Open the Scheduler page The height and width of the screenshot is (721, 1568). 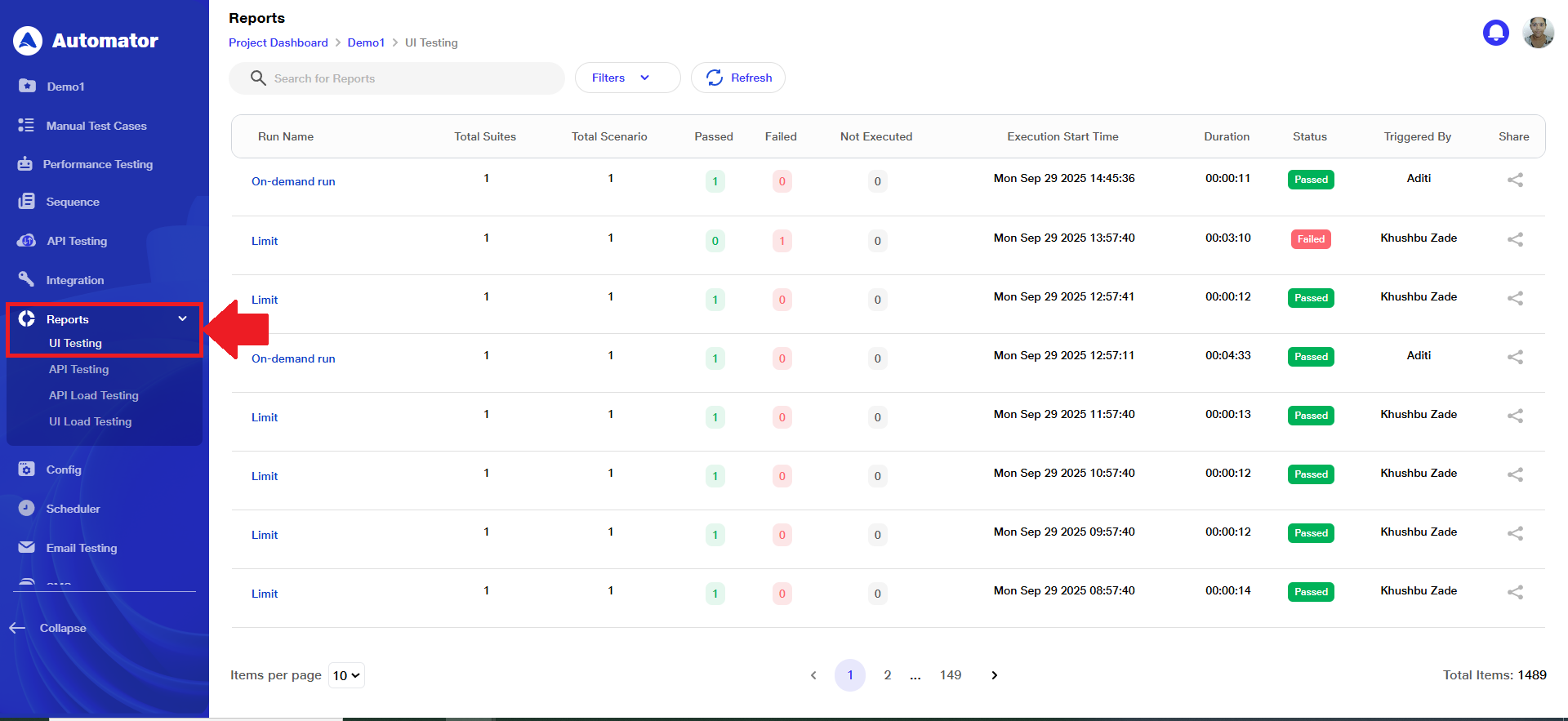73,509
